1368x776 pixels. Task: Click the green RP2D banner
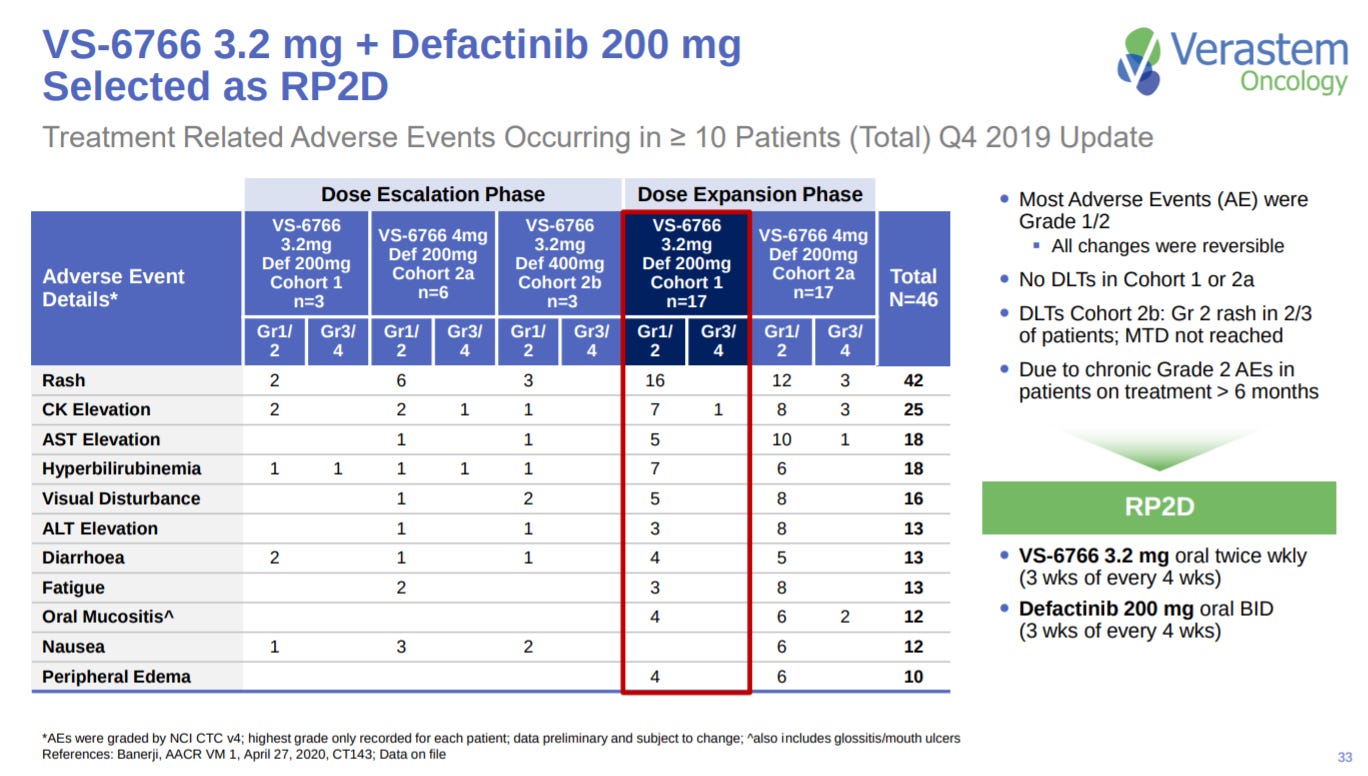(1159, 508)
